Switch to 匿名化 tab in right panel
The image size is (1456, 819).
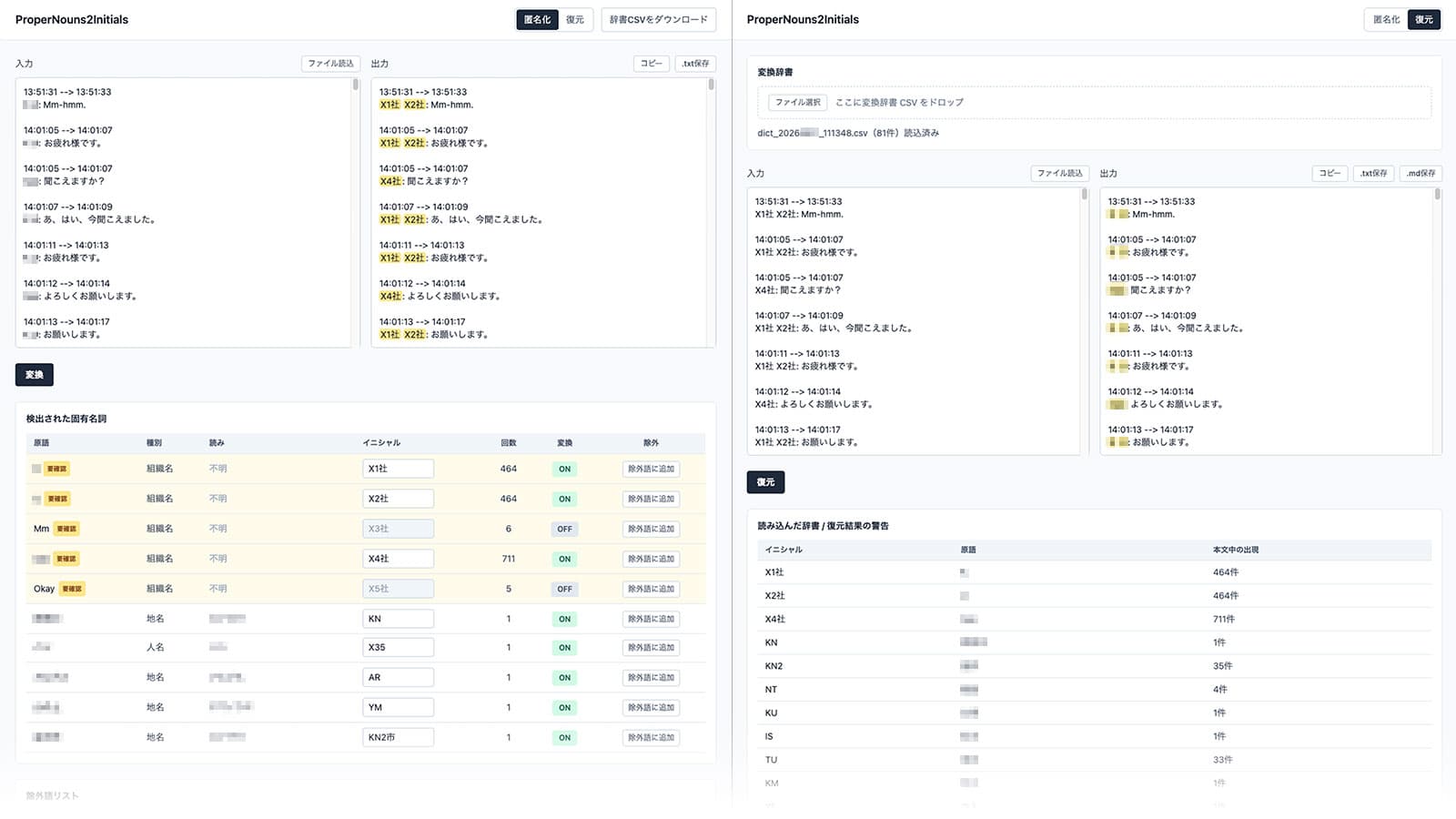[1387, 19]
